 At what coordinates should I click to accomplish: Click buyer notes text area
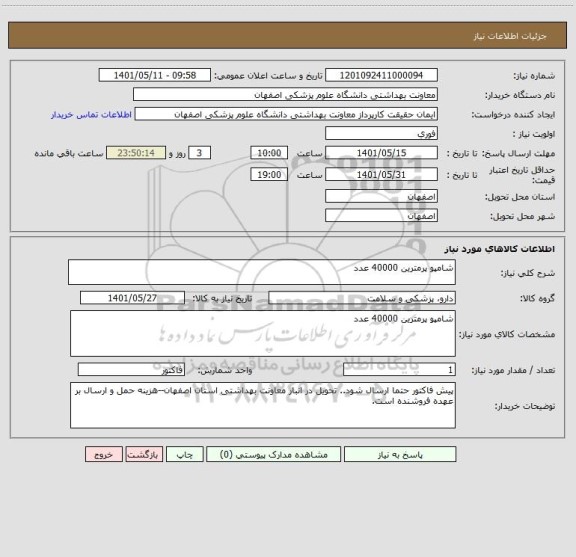263,405
